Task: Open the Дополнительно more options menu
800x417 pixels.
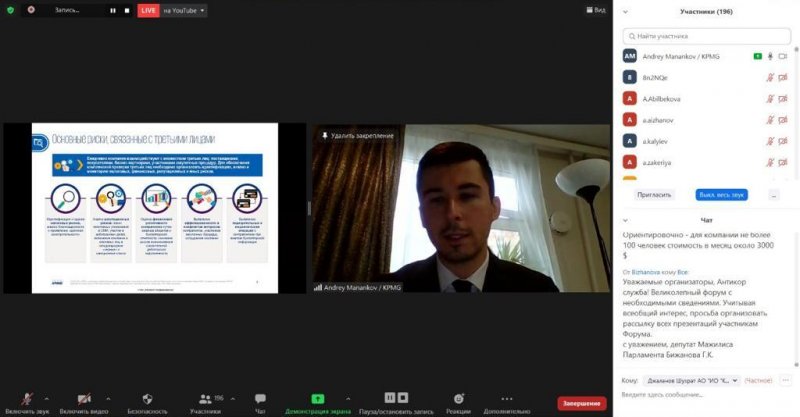Action: 505,398
